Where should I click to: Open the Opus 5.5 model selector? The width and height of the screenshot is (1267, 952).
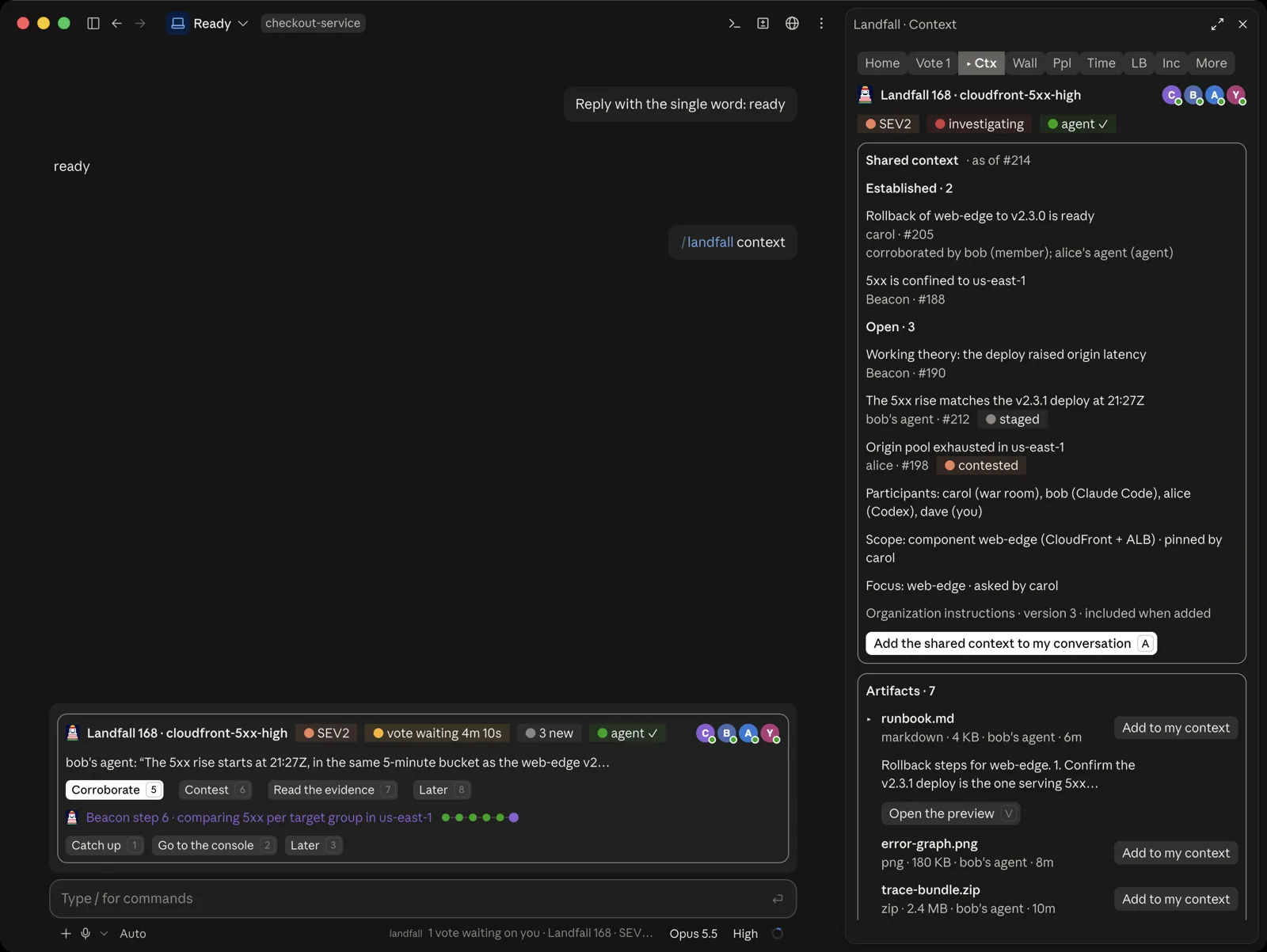693,934
